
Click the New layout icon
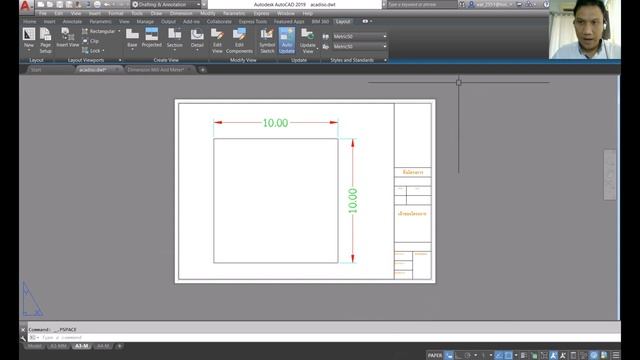pyautogui.click(x=29, y=34)
